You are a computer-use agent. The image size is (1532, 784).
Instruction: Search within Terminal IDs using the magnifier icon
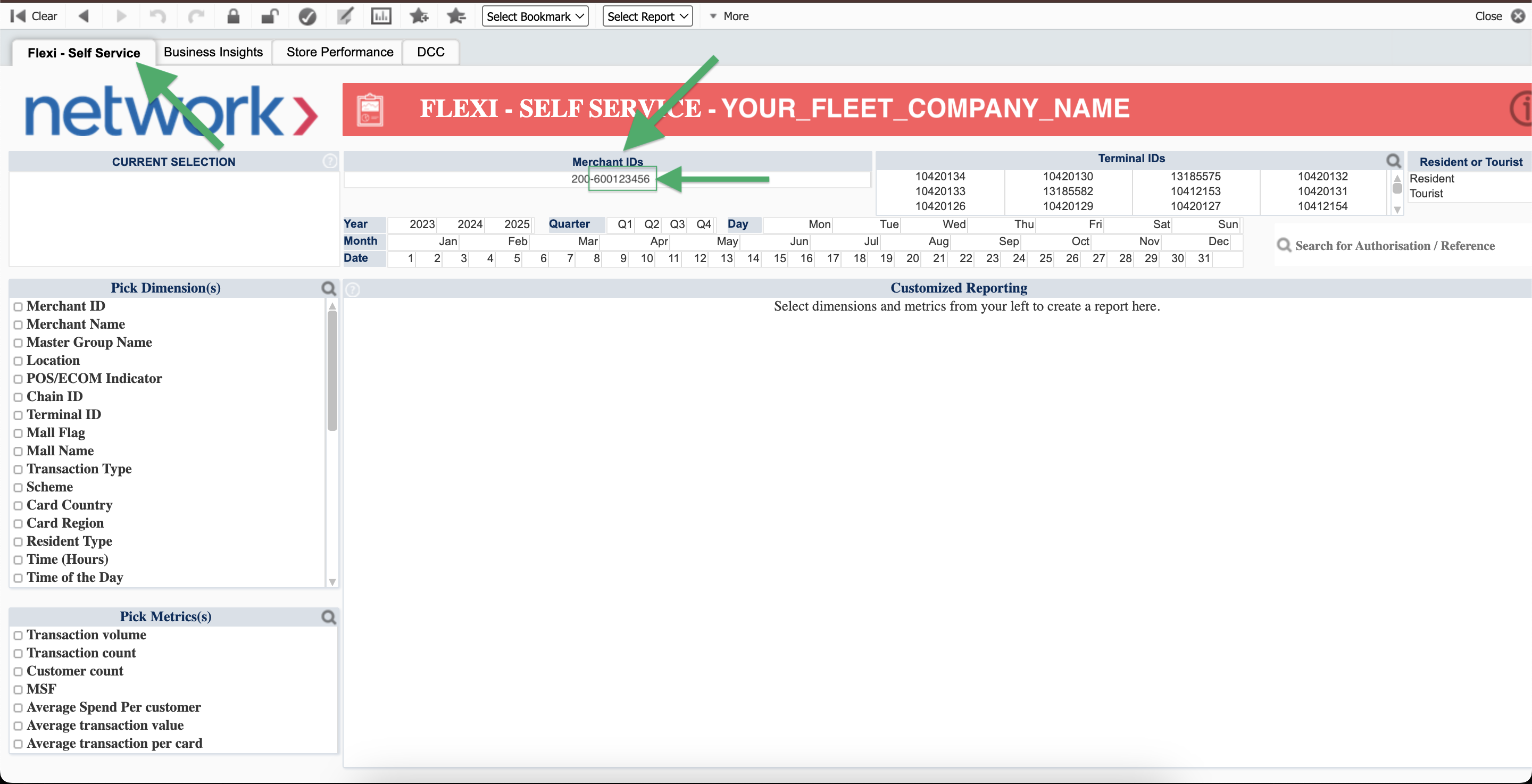1394,161
